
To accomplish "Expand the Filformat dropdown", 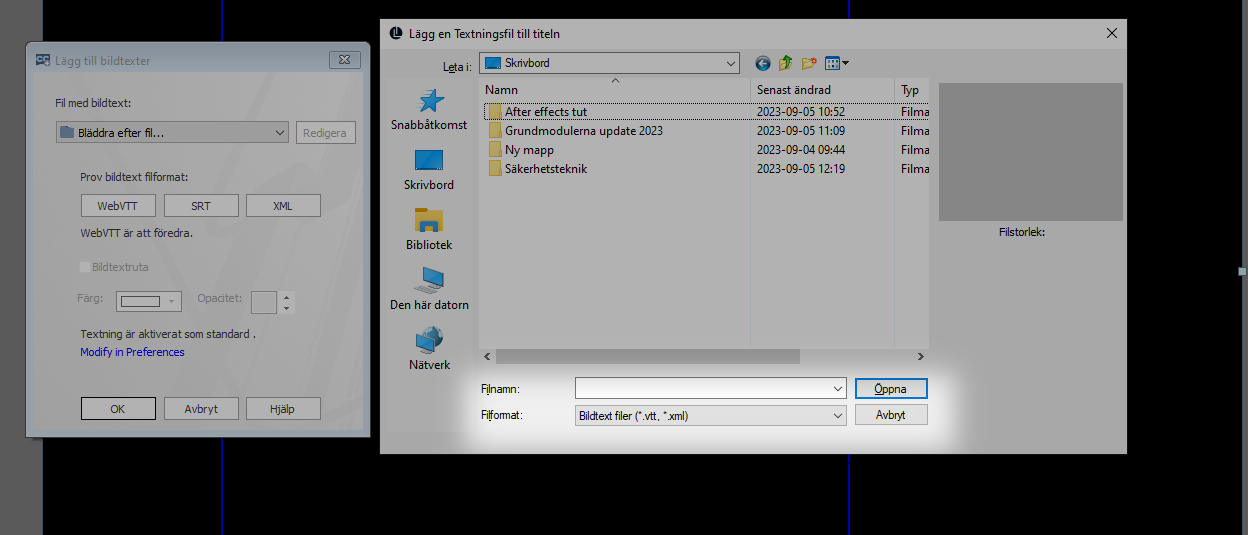I will [837, 415].
